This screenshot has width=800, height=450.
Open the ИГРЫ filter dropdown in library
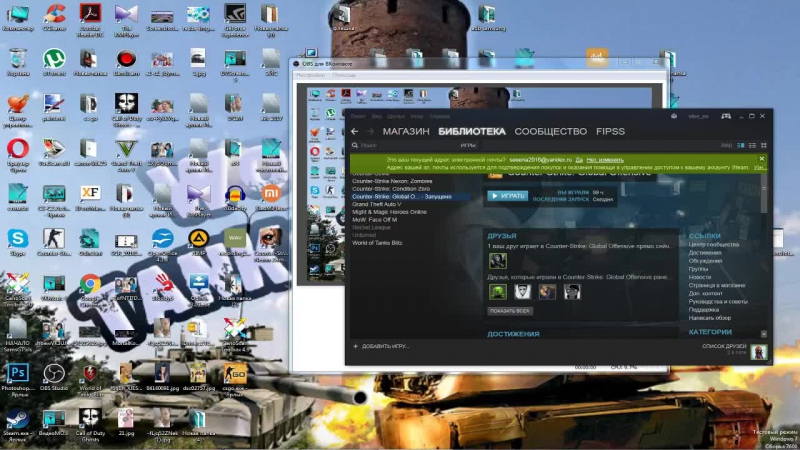pyautogui.click(x=468, y=145)
